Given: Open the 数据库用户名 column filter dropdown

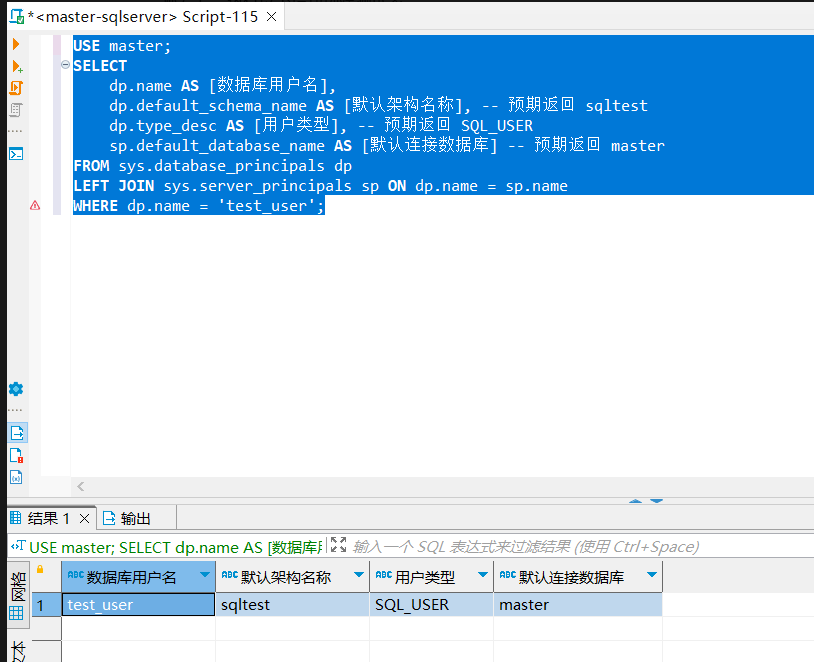Looking at the screenshot, I should [205, 575].
